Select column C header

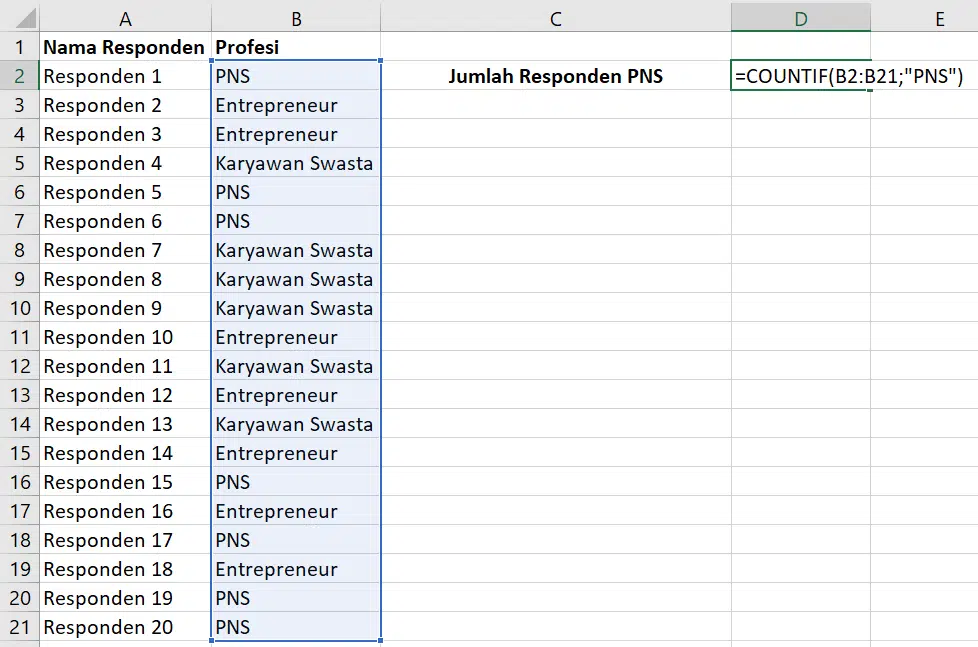556,18
